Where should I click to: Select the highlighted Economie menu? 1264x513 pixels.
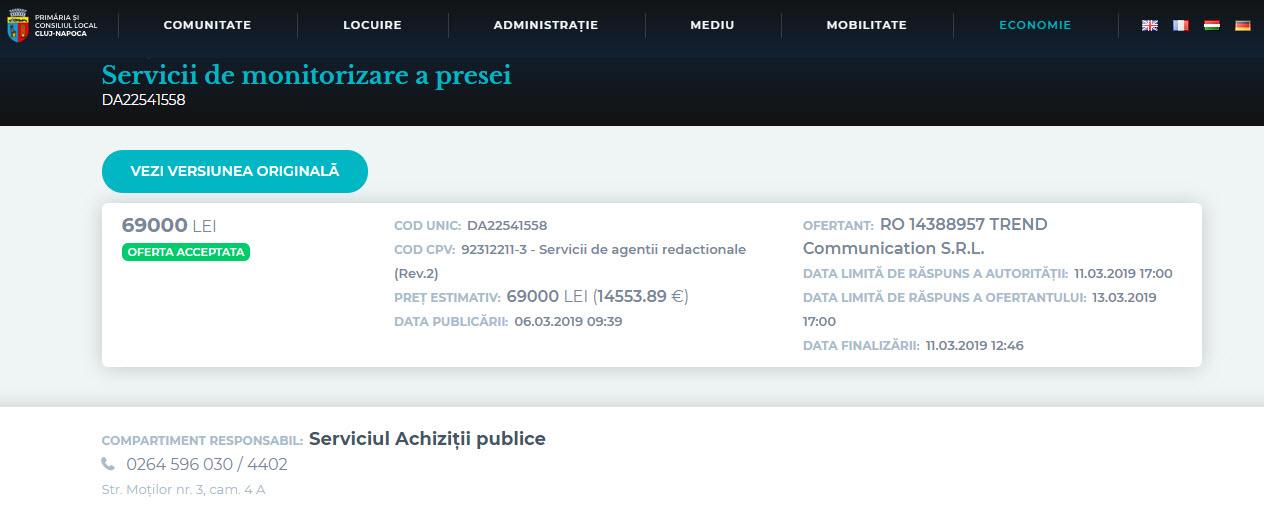[1035, 25]
